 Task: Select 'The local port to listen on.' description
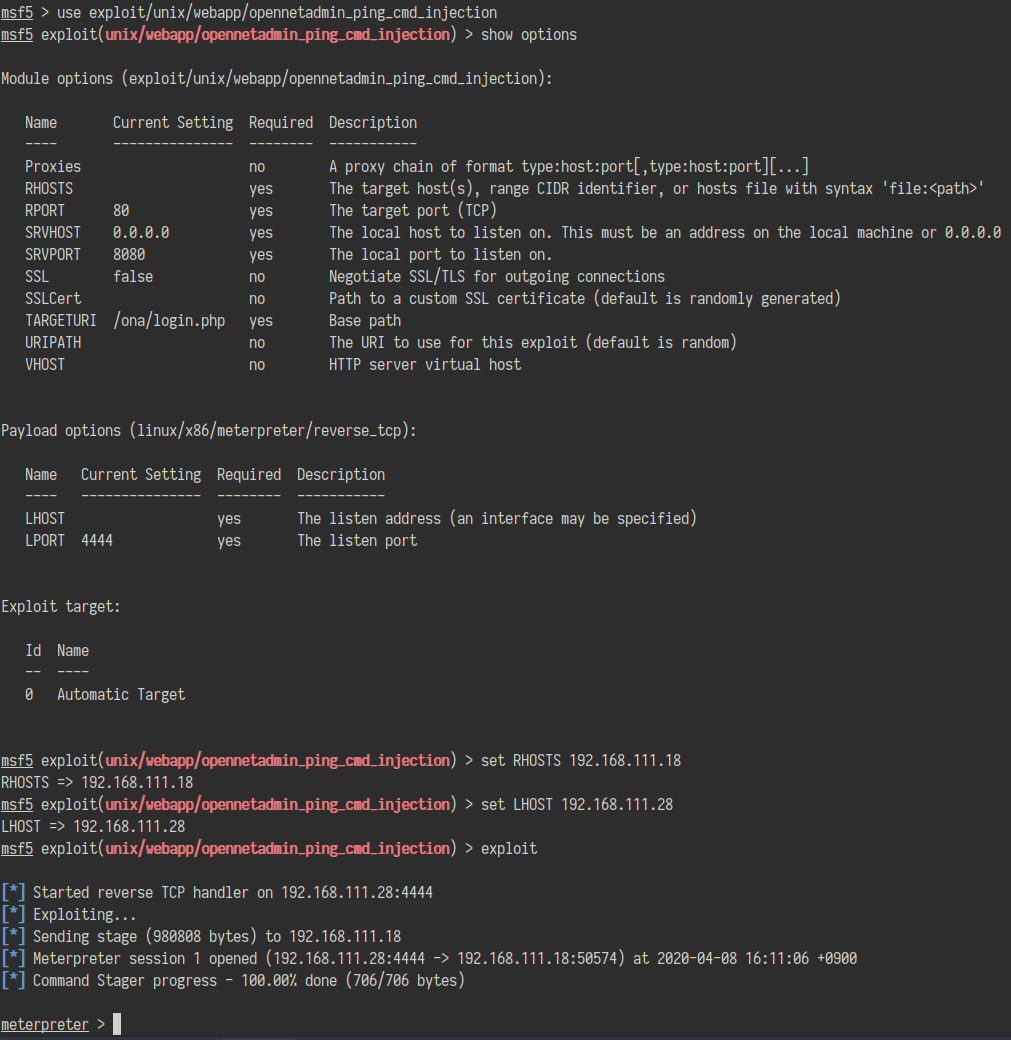pyautogui.click(x=440, y=254)
